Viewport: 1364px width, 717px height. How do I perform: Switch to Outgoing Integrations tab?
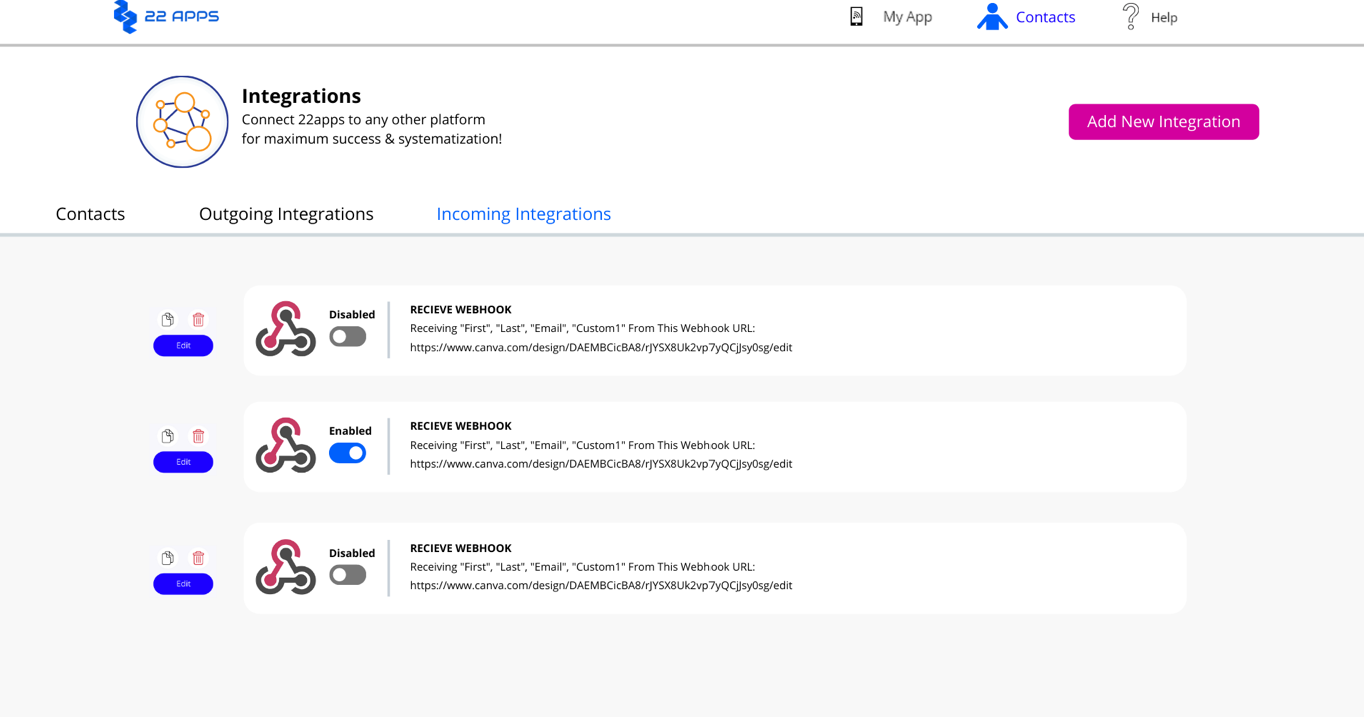click(x=286, y=214)
